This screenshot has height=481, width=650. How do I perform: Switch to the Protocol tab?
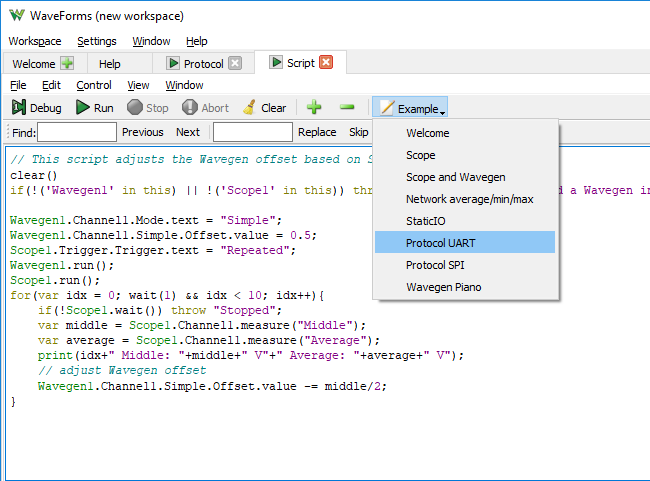(204, 64)
